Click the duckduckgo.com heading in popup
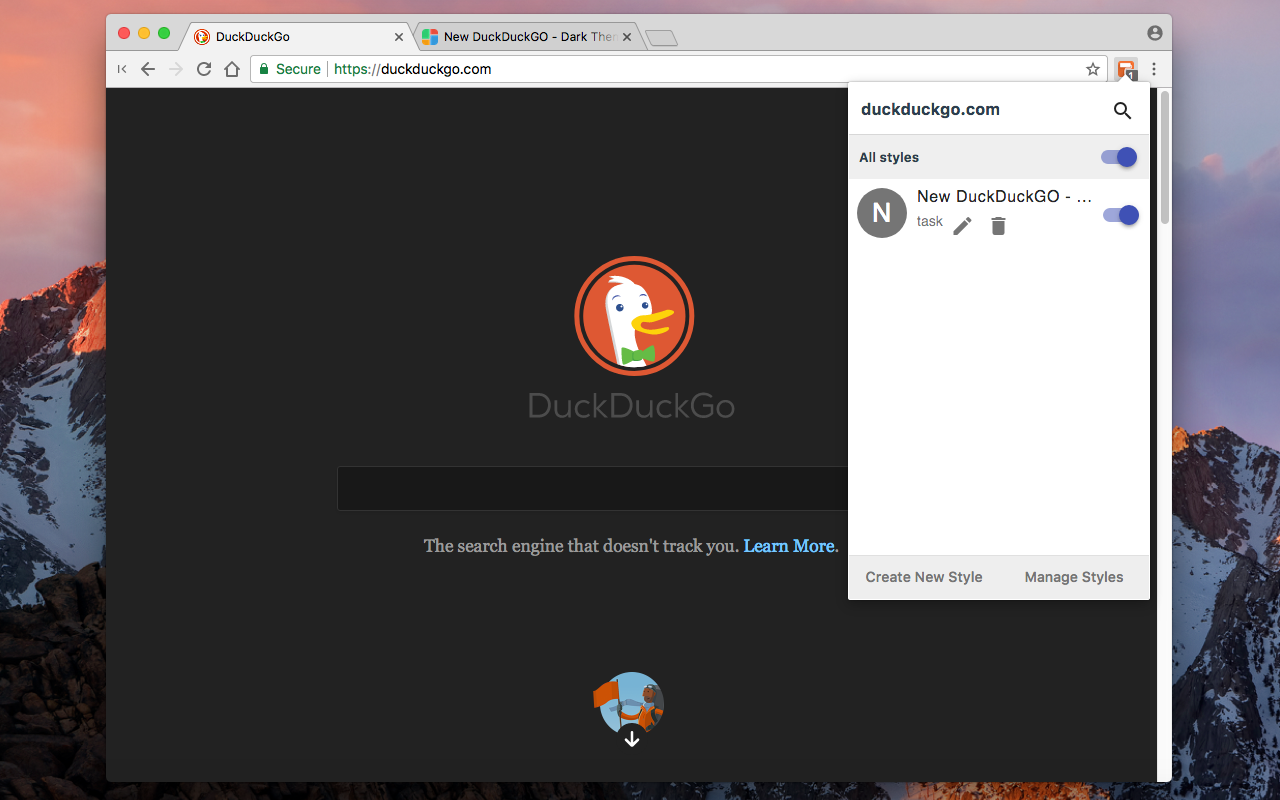The height and width of the screenshot is (800, 1280). 930,110
